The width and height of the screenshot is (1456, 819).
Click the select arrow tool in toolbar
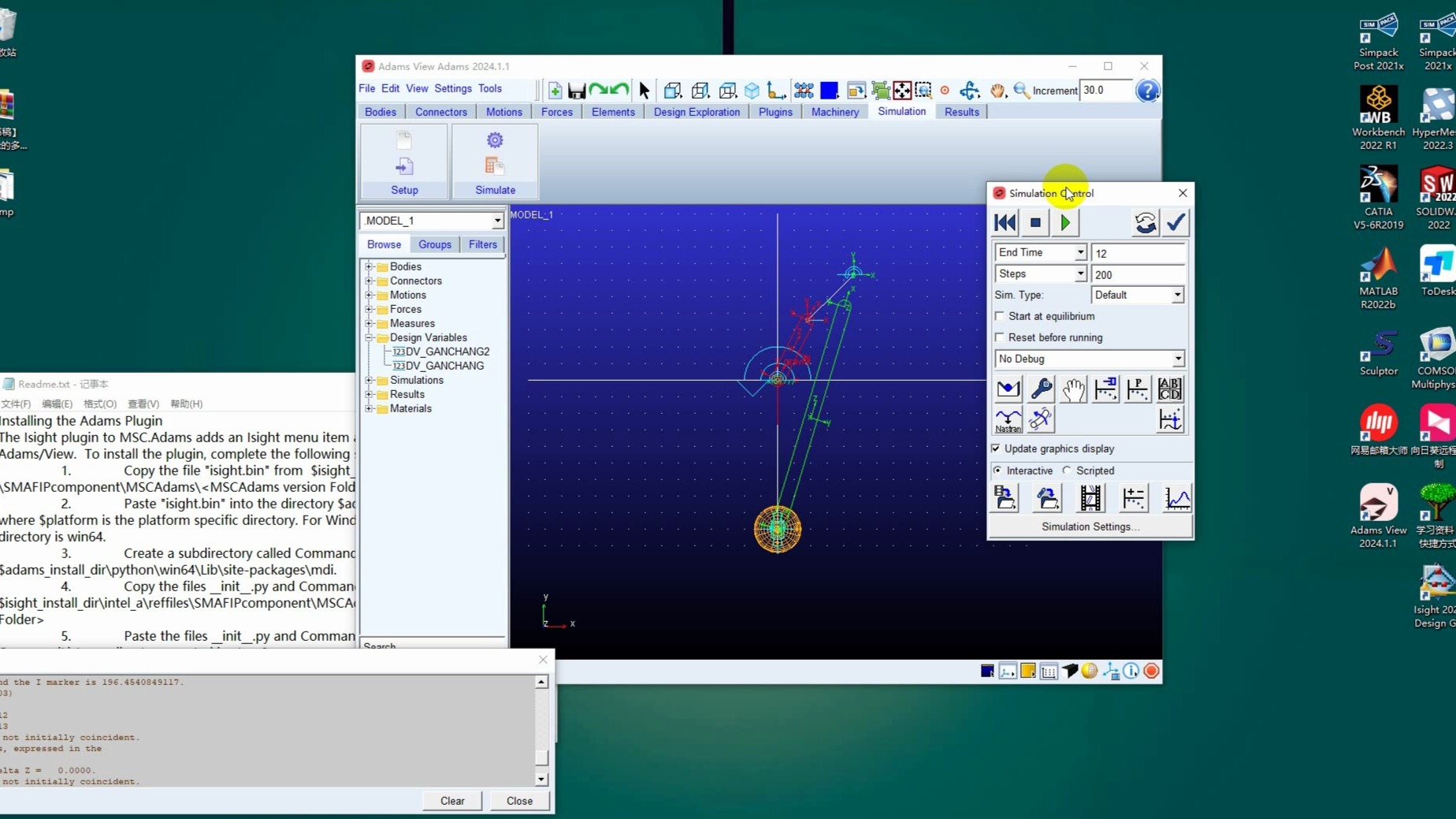click(644, 91)
